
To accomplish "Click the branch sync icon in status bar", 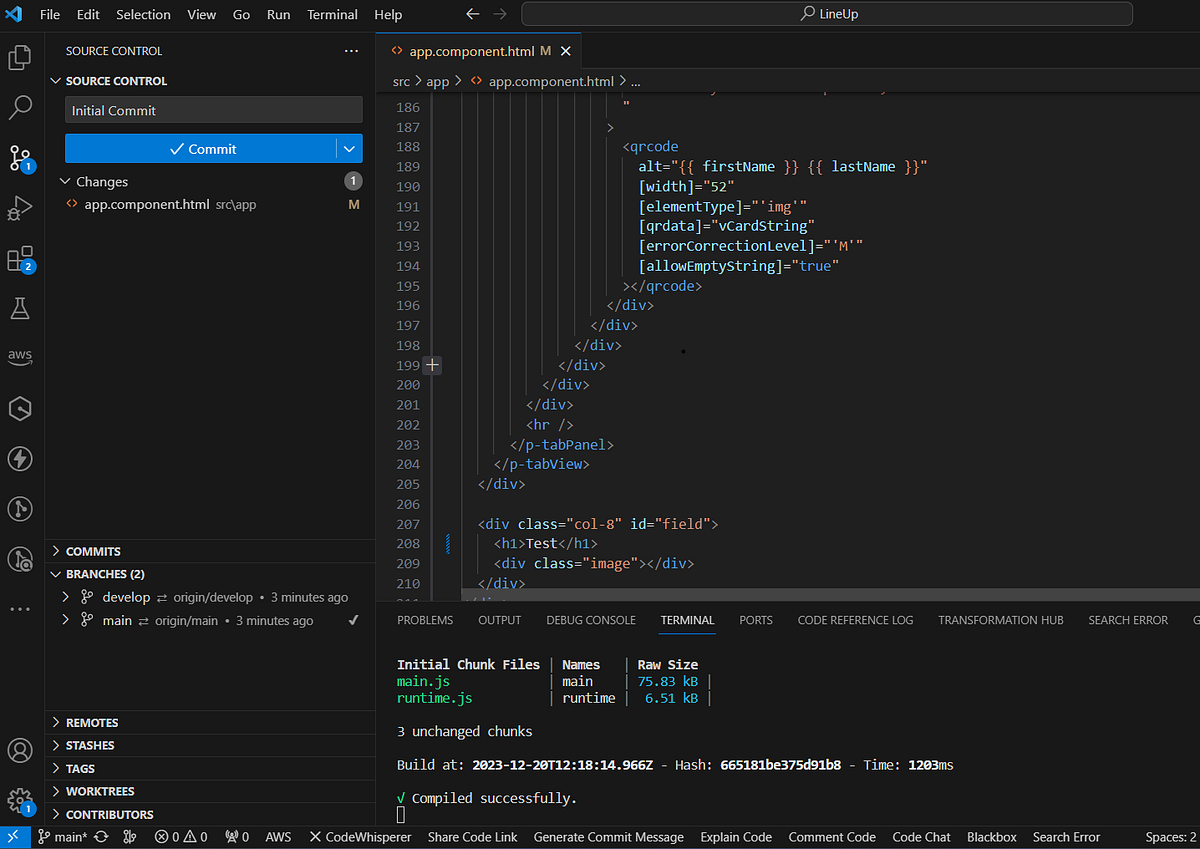I will (x=99, y=837).
